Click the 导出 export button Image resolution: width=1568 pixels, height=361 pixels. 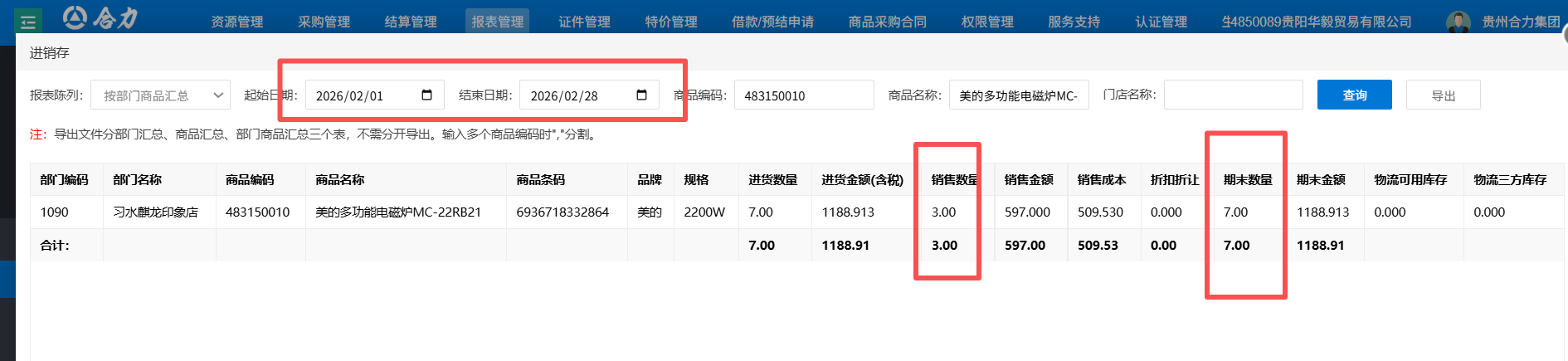pyautogui.click(x=1443, y=95)
